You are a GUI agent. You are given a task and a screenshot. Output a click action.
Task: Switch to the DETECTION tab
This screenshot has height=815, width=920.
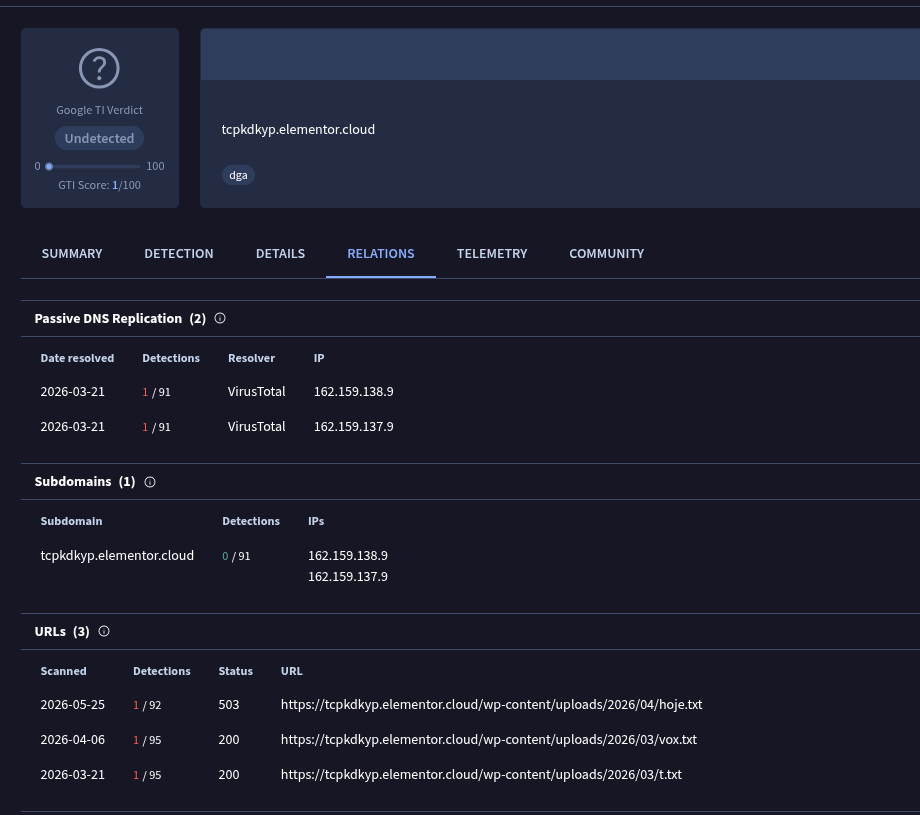tap(179, 253)
